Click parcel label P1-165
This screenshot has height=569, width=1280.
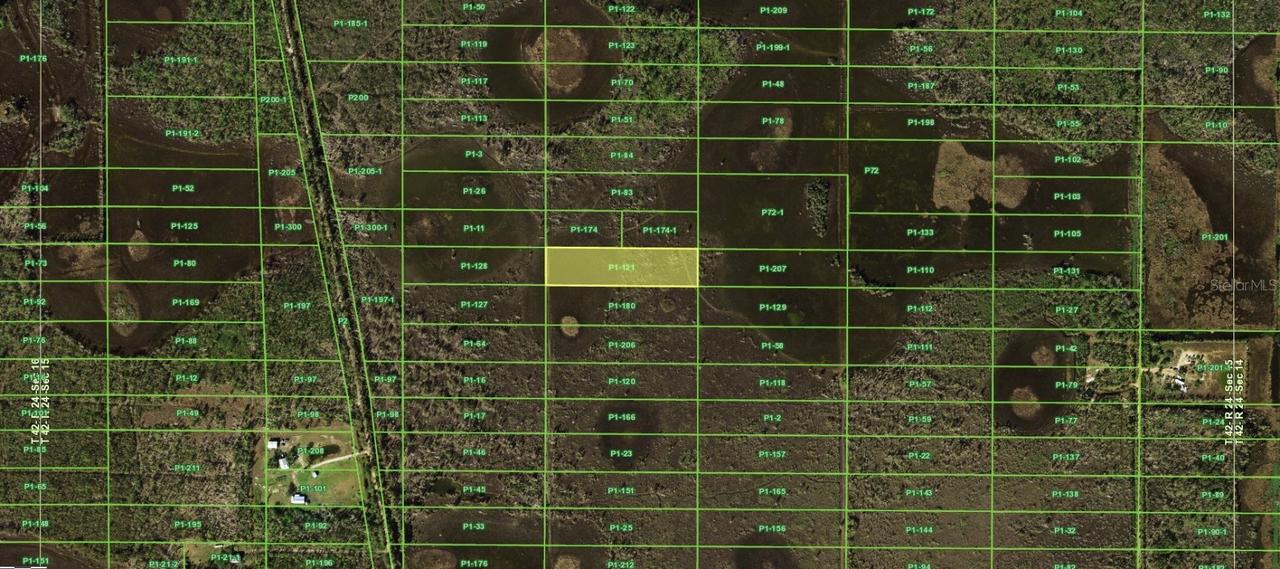click(772, 491)
